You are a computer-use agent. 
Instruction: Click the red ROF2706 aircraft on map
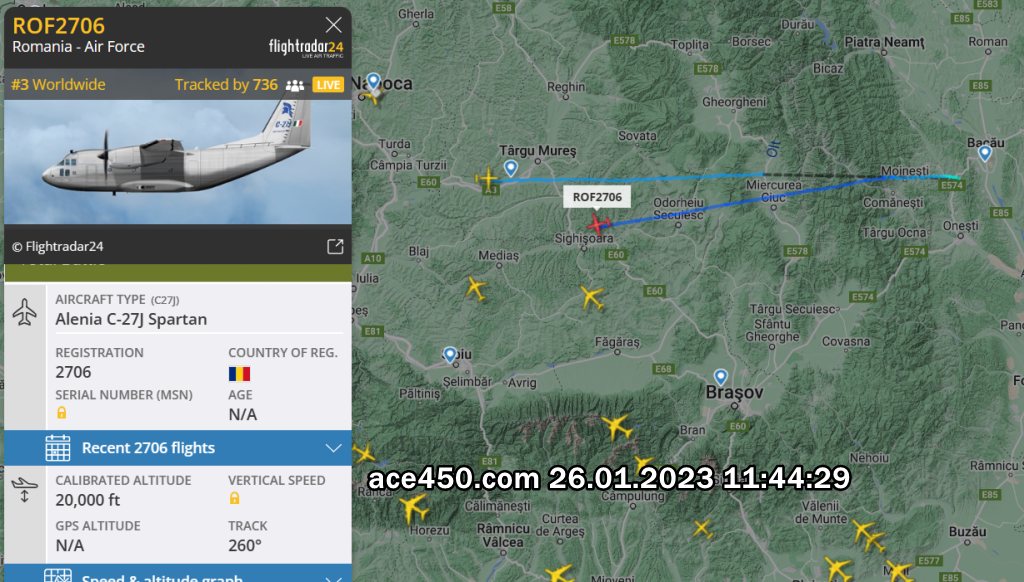coord(598,224)
